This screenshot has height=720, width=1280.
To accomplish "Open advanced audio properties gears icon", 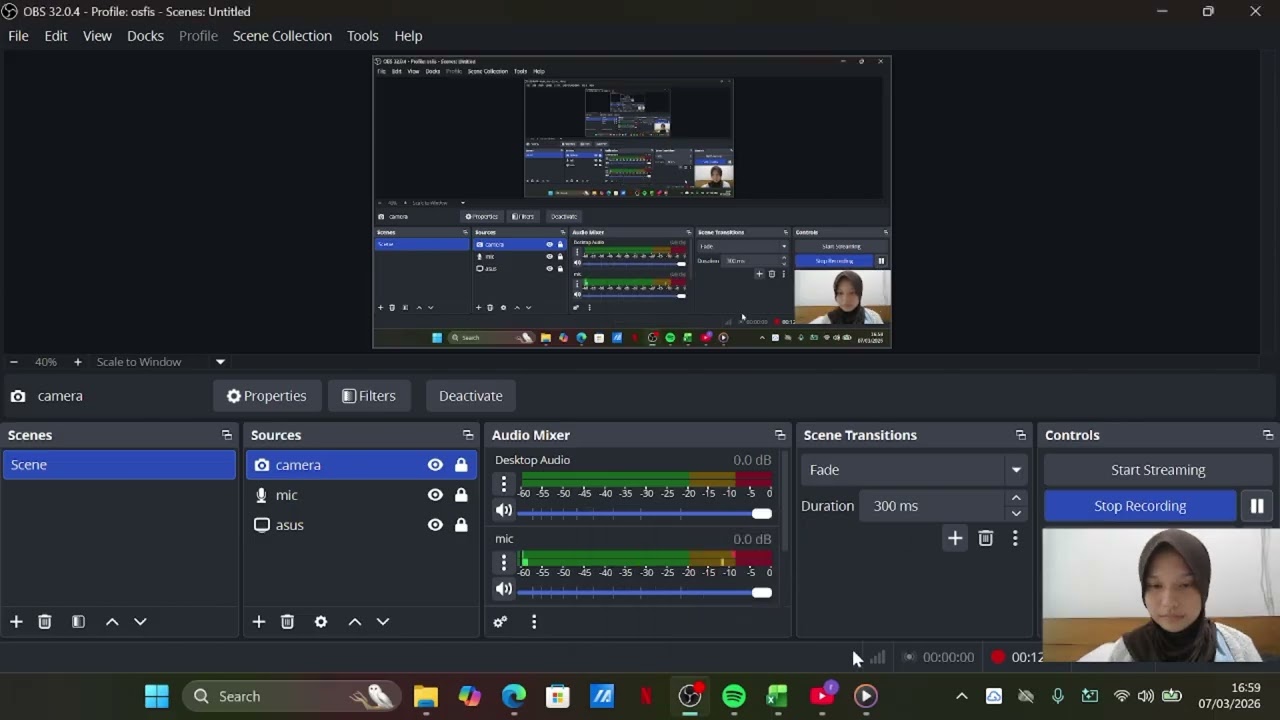I will [x=501, y=622].
